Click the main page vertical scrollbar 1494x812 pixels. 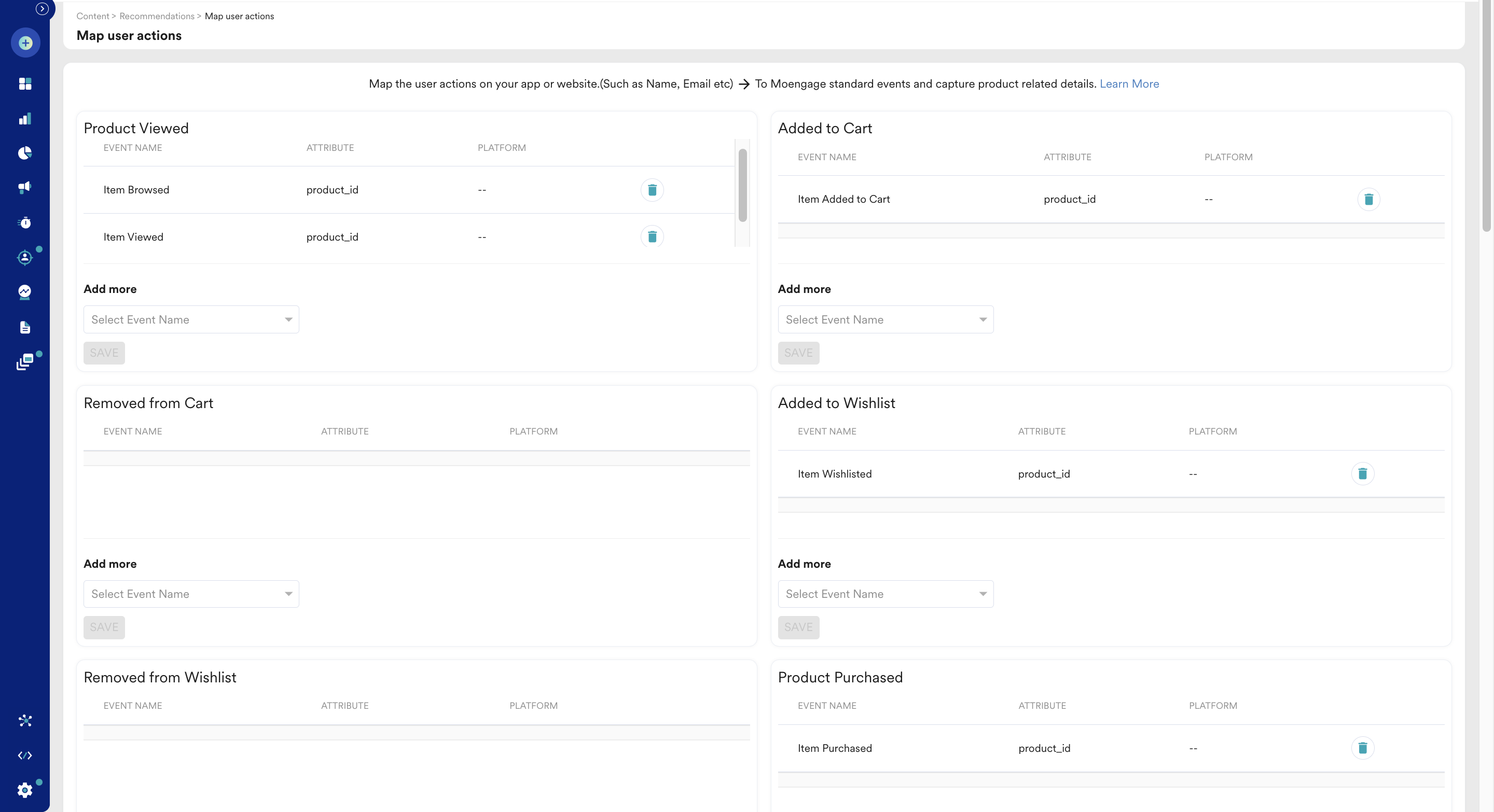click(x=1486, y=116)
